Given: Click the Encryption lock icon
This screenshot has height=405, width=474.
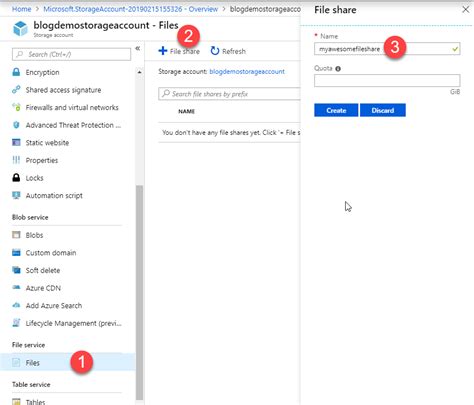Looking at the screenshot, I should click(16, 72).
